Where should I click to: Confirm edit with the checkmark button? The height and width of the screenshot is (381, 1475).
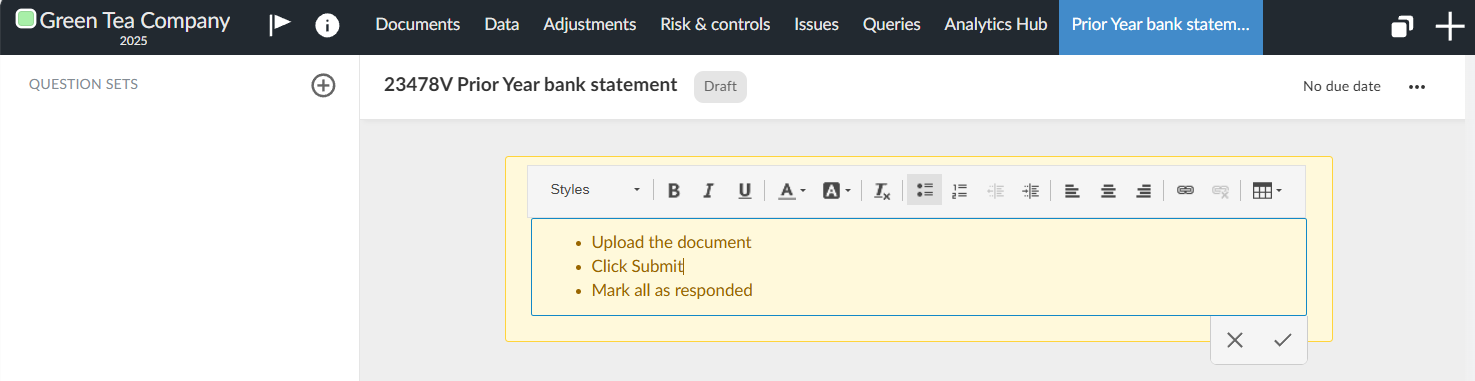1283,340
